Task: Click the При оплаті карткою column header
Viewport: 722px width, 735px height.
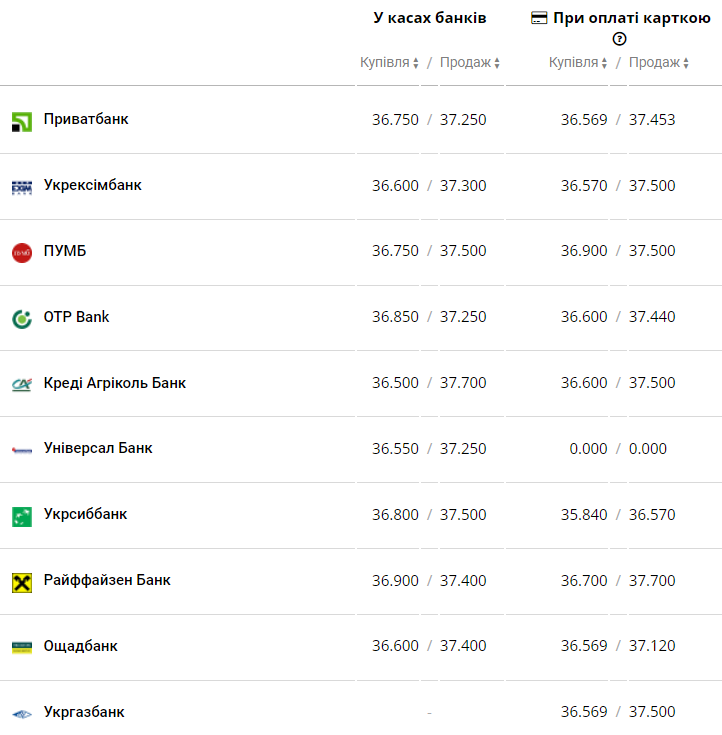Action: [x=632, y=18]
